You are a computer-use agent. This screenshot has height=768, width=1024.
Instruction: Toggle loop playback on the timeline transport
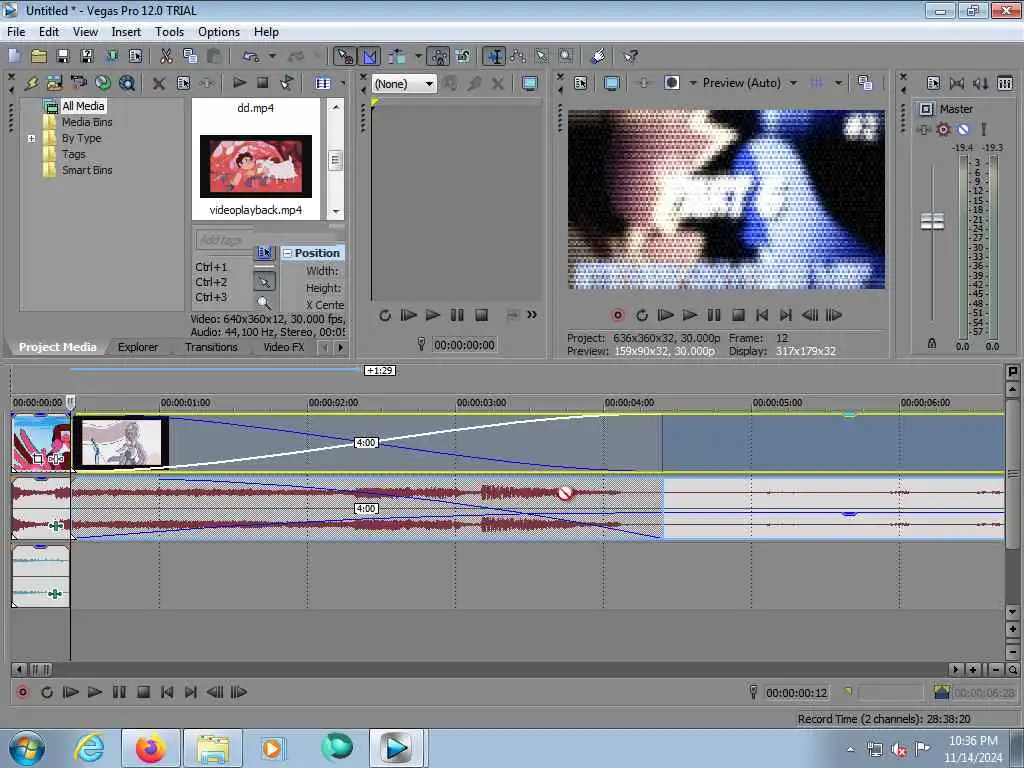click(47, 692)
